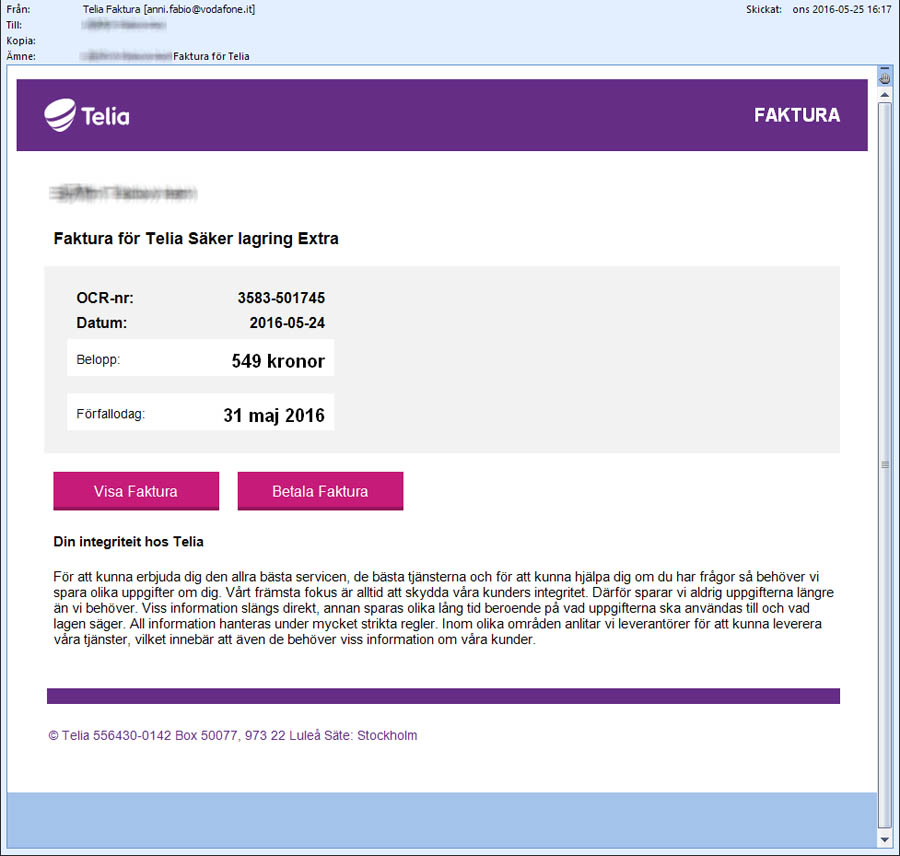Click the blurred recipient in the Till field

click(x=124, y=25)
